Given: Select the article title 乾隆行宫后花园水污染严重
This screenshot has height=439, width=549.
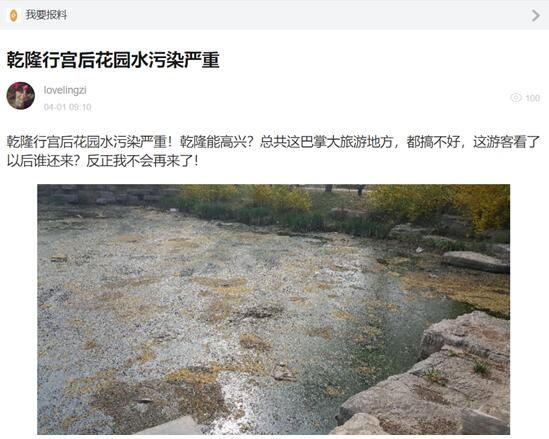Looking at the screenshot, I should point(113,60).
